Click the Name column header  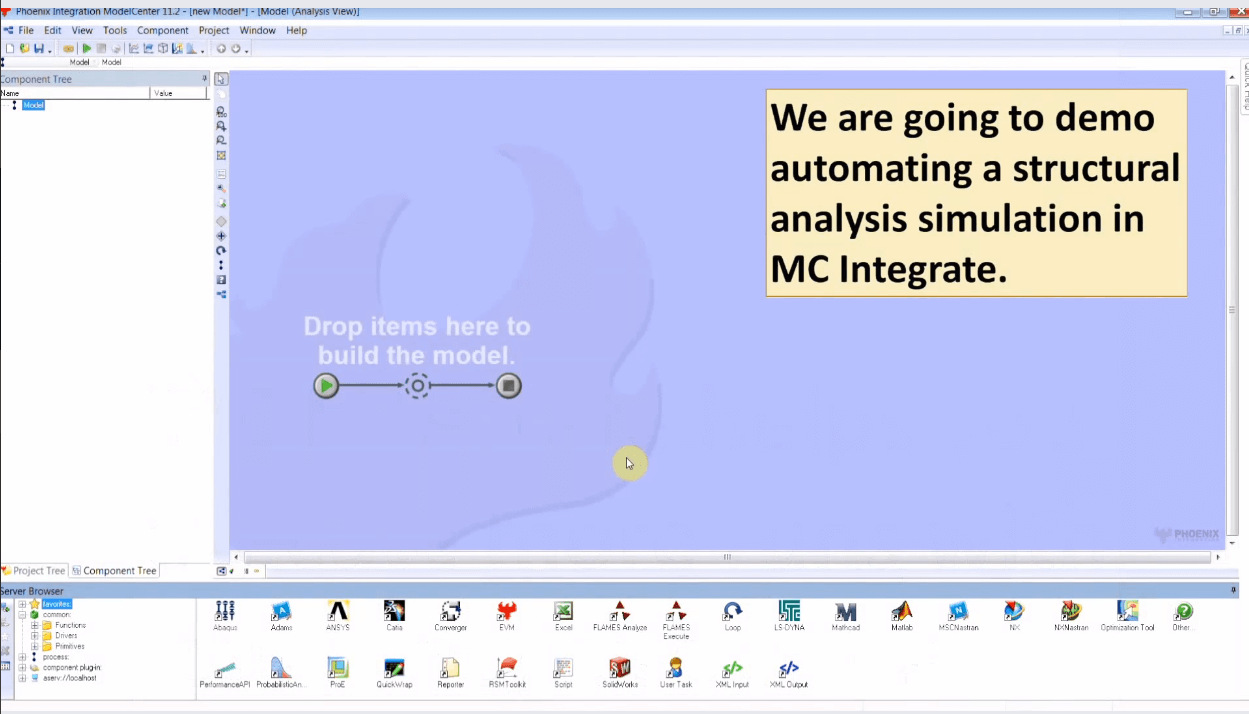[x=75, y=93]
